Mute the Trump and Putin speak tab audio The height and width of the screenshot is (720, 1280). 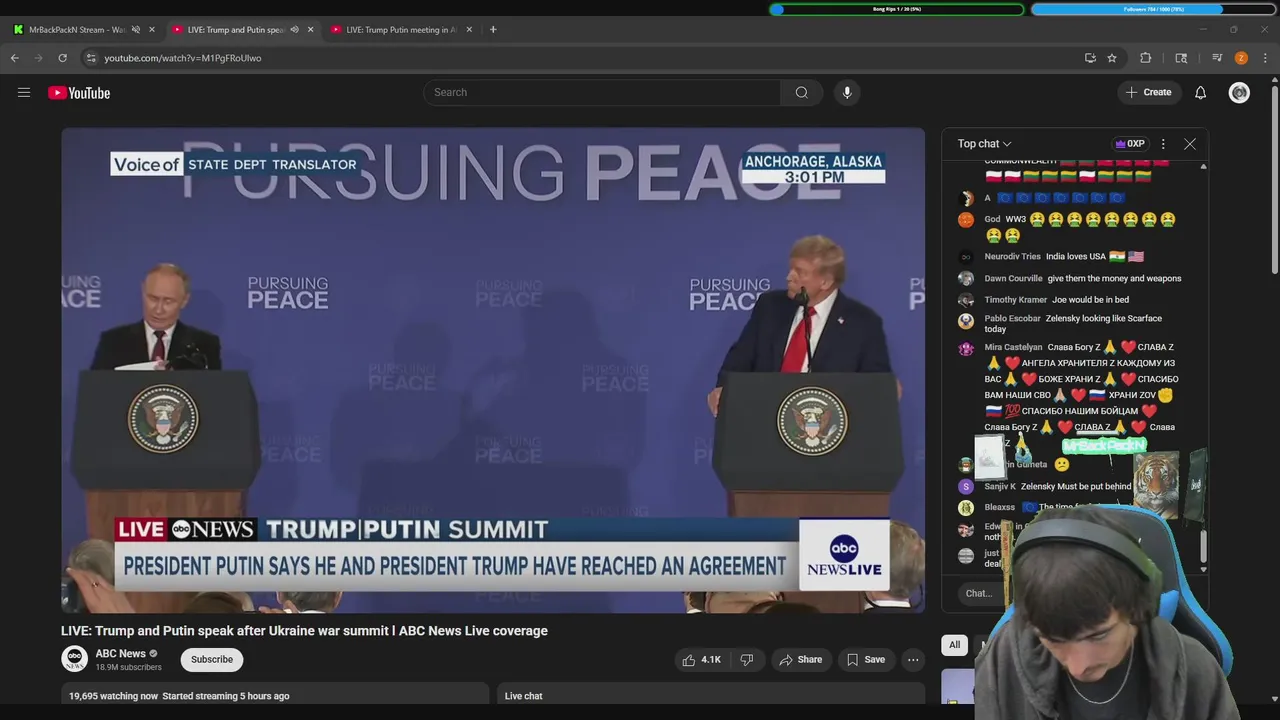(x=294, y=30)
